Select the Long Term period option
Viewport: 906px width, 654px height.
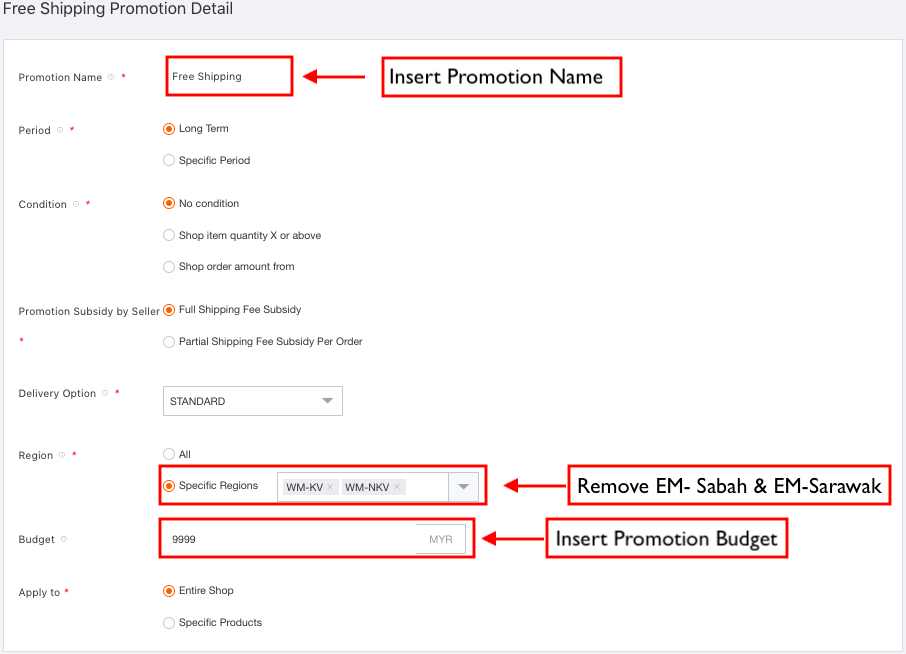coord(169,129)
